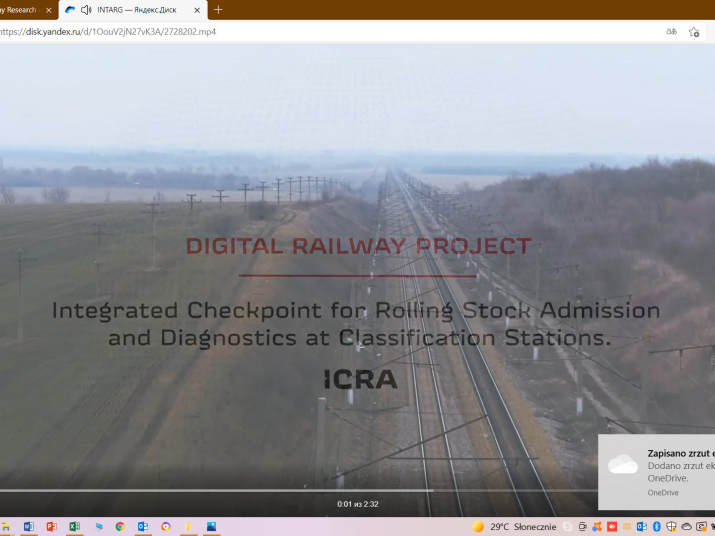Click the read aloud icon in address bar
This screenshot has height=536, width=715.
[x=672, y=32]
